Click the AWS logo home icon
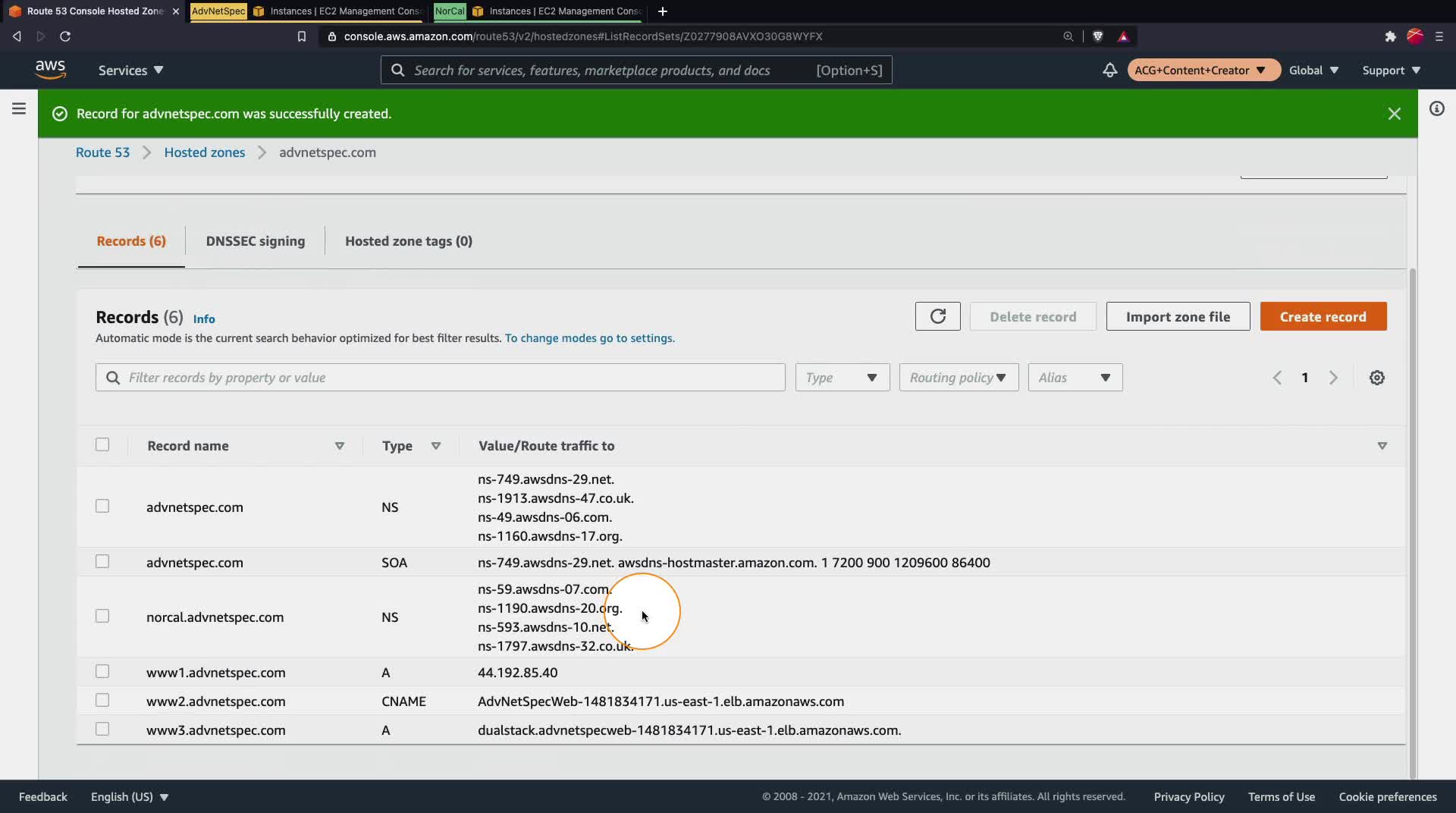Viewport: 1456px width, 813px height. (x=50, y=70)
